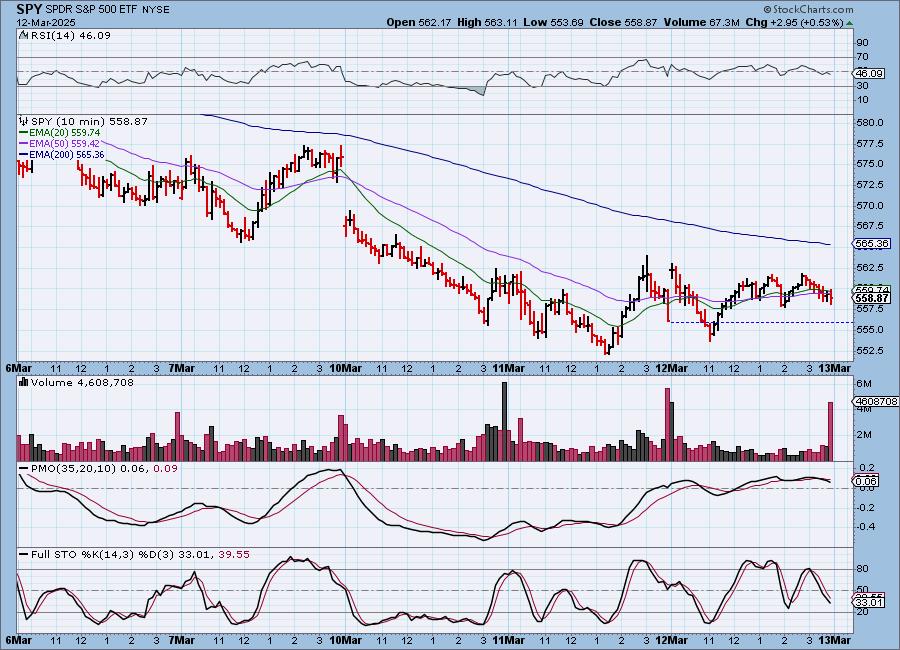Screen dimensions: 900x650
Task: Click the 'SPY (10 min) 558.87' legend label
Action: point(89,121)
